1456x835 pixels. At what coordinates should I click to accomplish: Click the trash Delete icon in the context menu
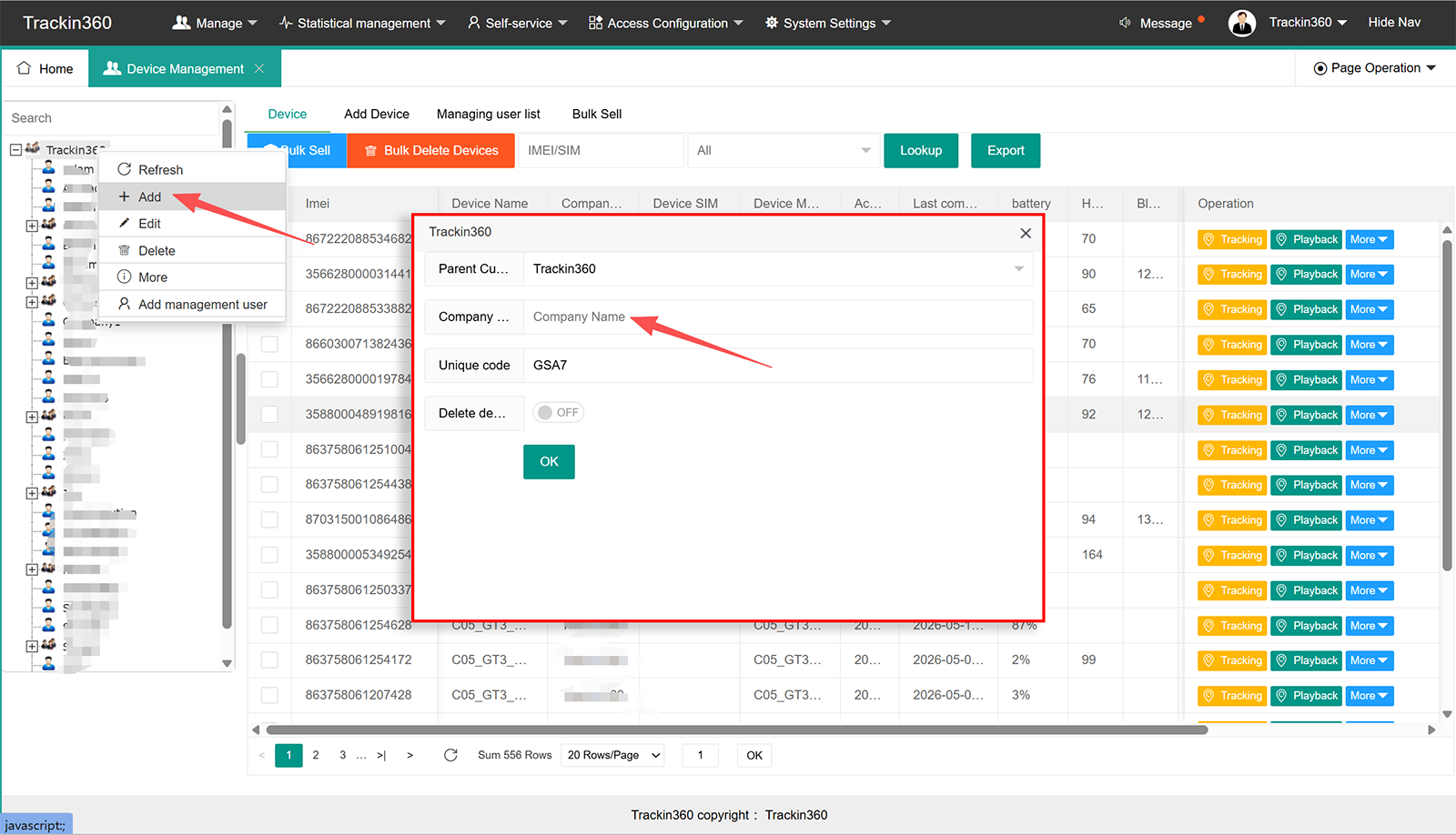click(125, 250)
